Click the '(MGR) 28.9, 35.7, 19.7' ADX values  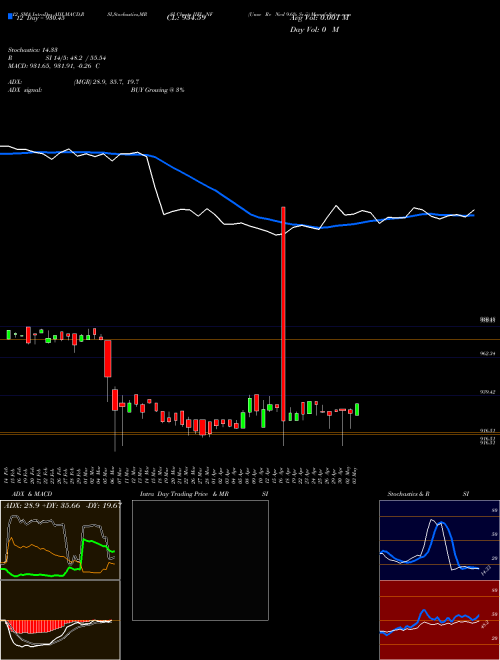tap(106, 82)
